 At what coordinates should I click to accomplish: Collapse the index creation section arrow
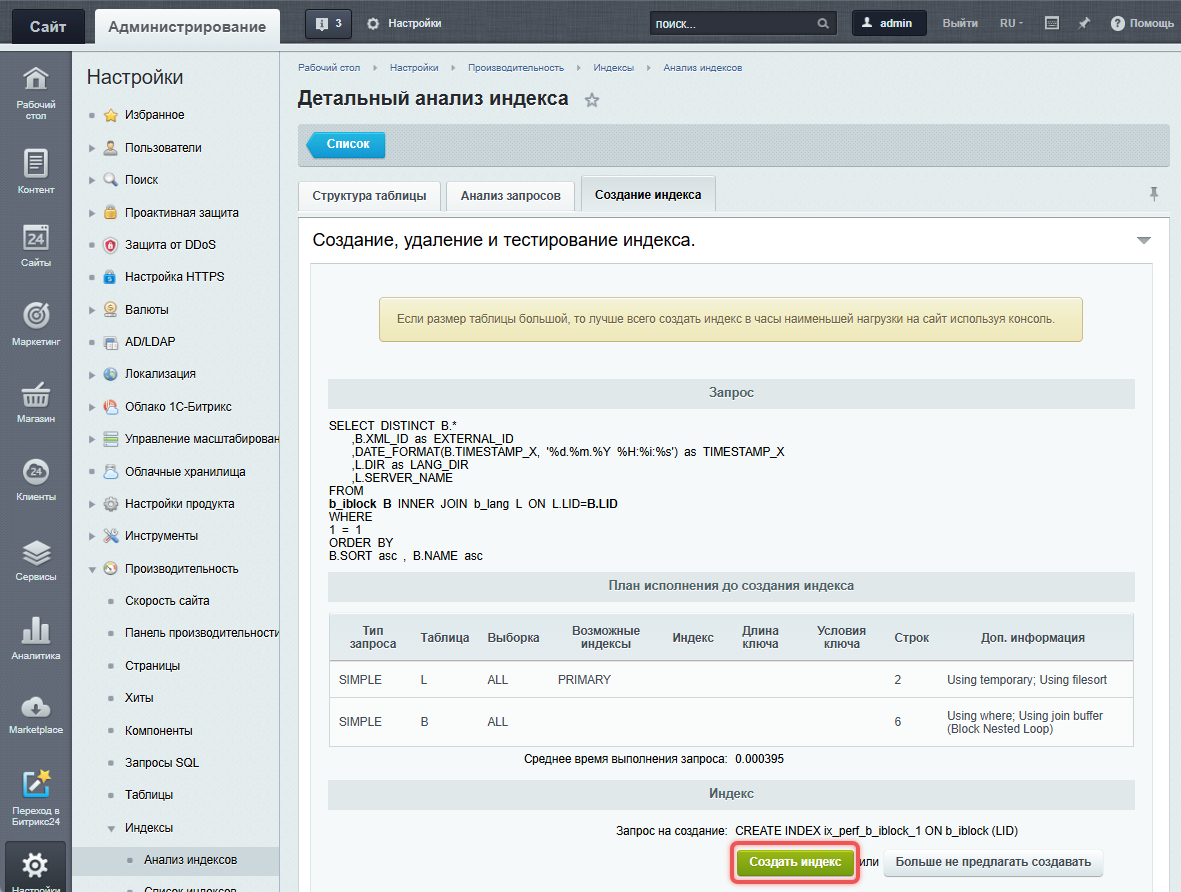coord(1144,241)
